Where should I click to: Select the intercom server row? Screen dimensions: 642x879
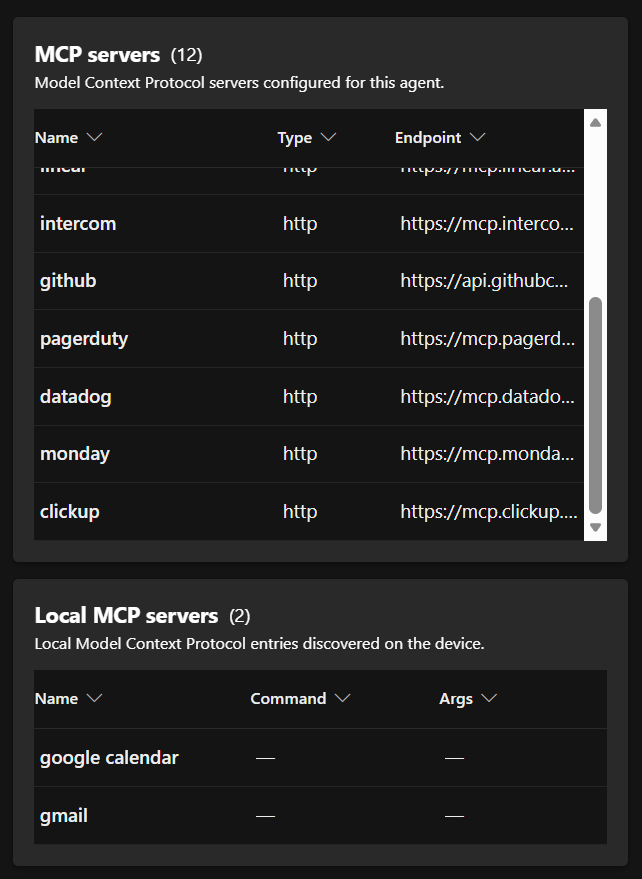coord(308,224)
